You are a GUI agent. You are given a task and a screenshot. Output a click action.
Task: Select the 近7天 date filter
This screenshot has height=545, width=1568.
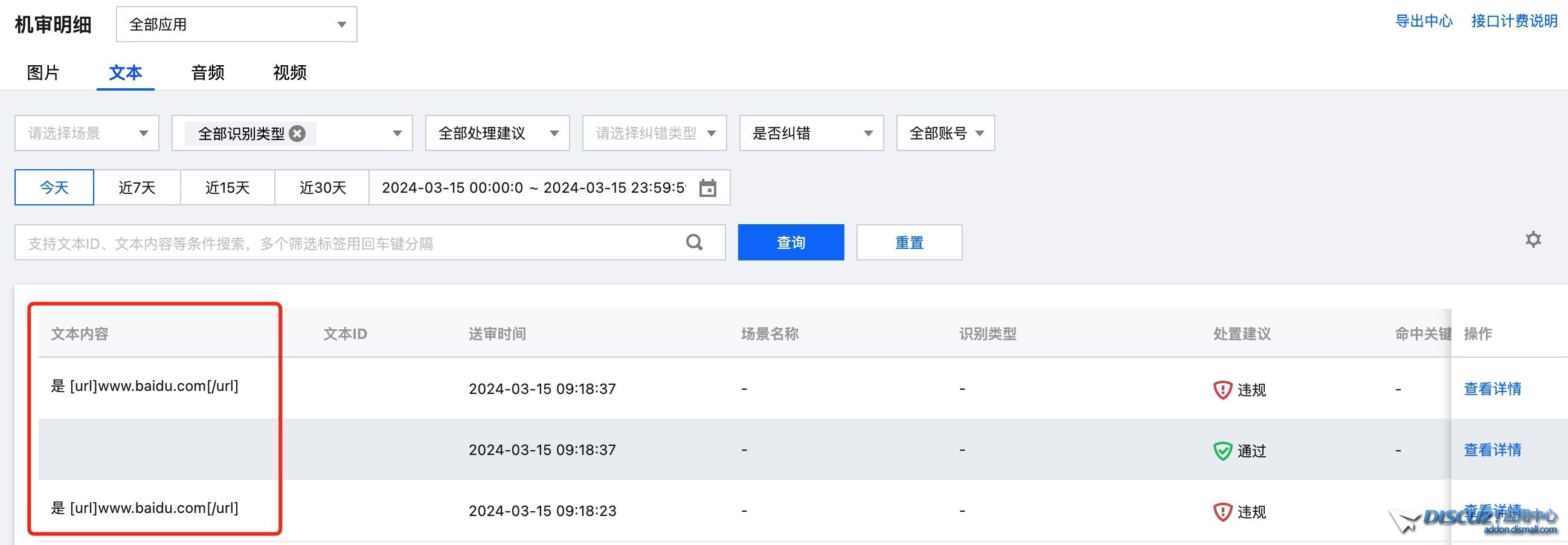pyautogui.click(x=137, y=187)
